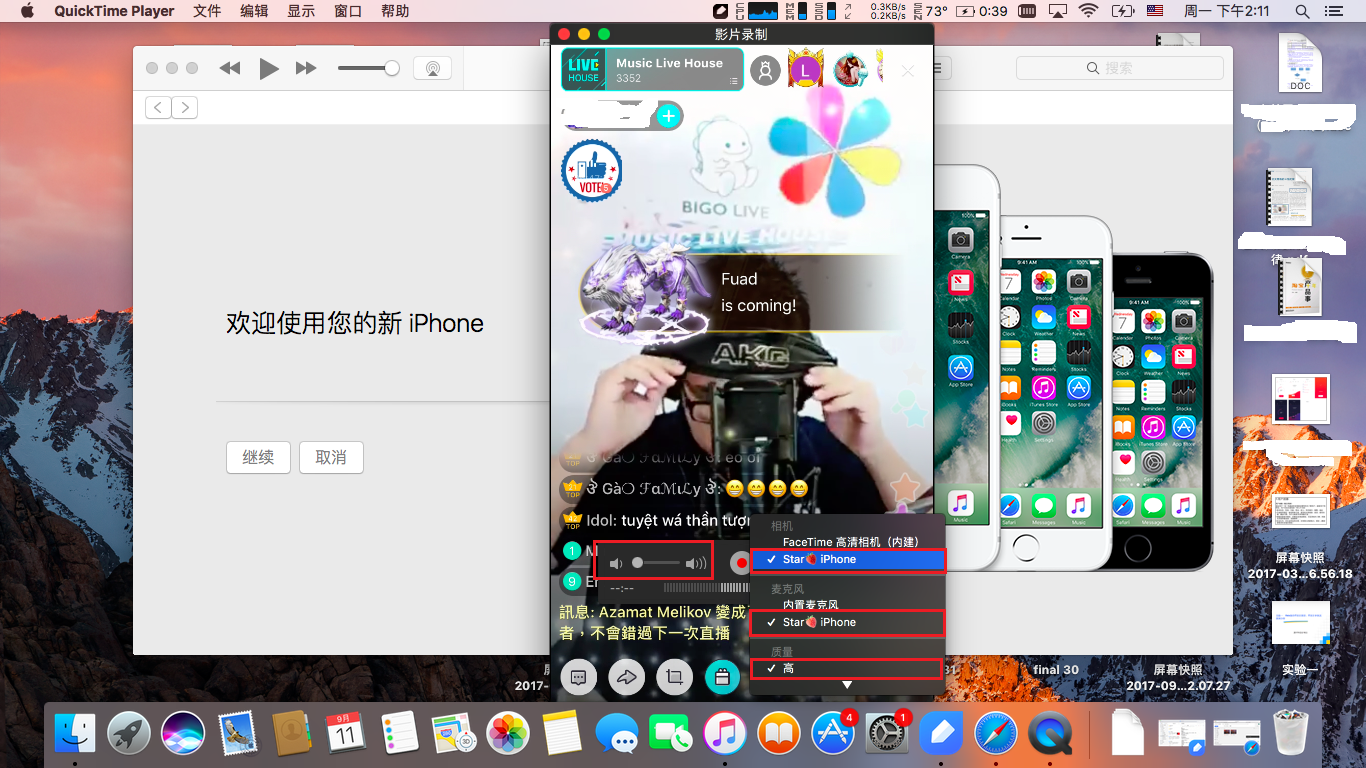
Task: Open Notes from the Dock
Action: pos(562,734)
